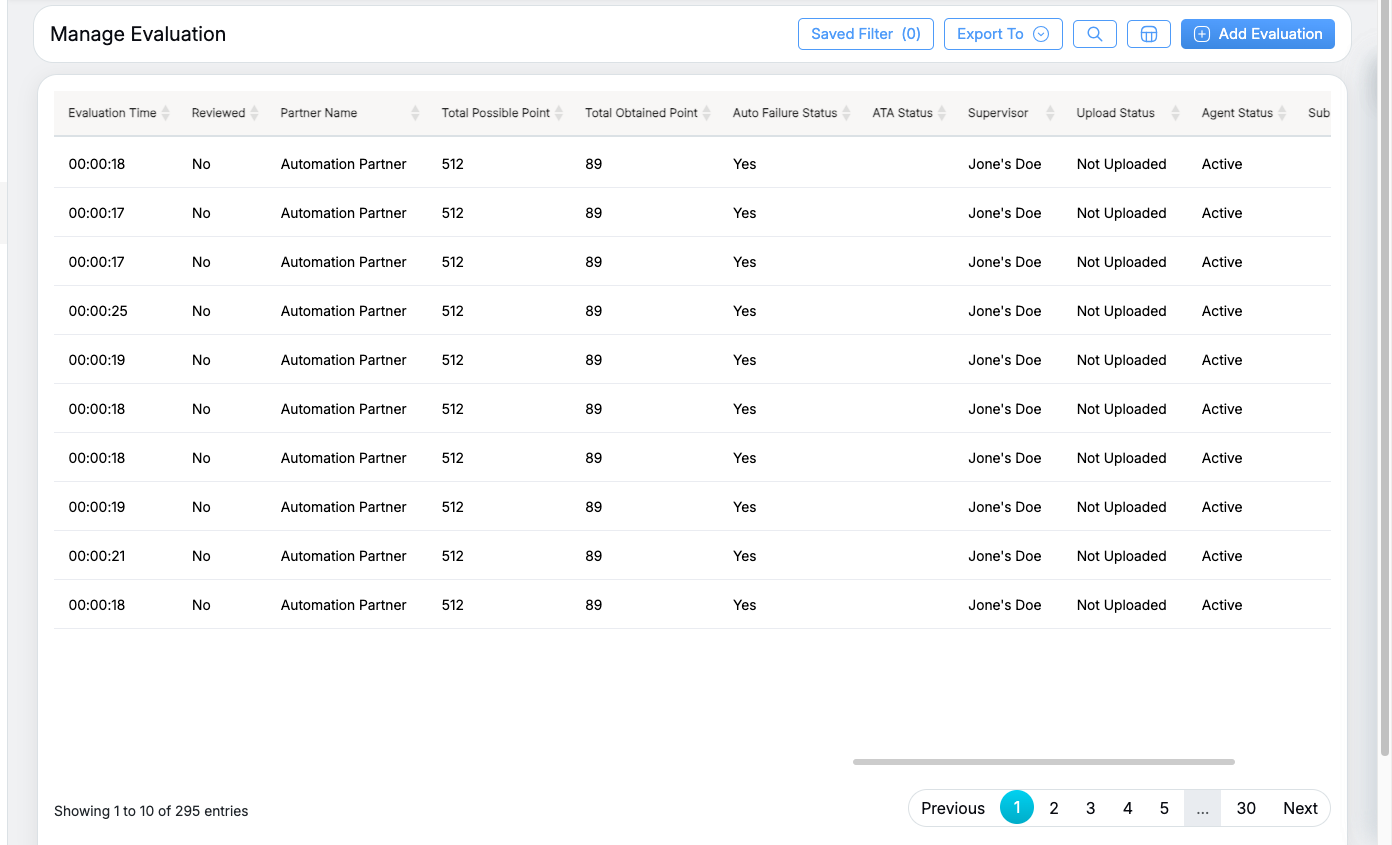This screenshot has height=845, width=1392.
Task: Sort by Upload Status column arrows
Action: click(x=1176, y=113)
